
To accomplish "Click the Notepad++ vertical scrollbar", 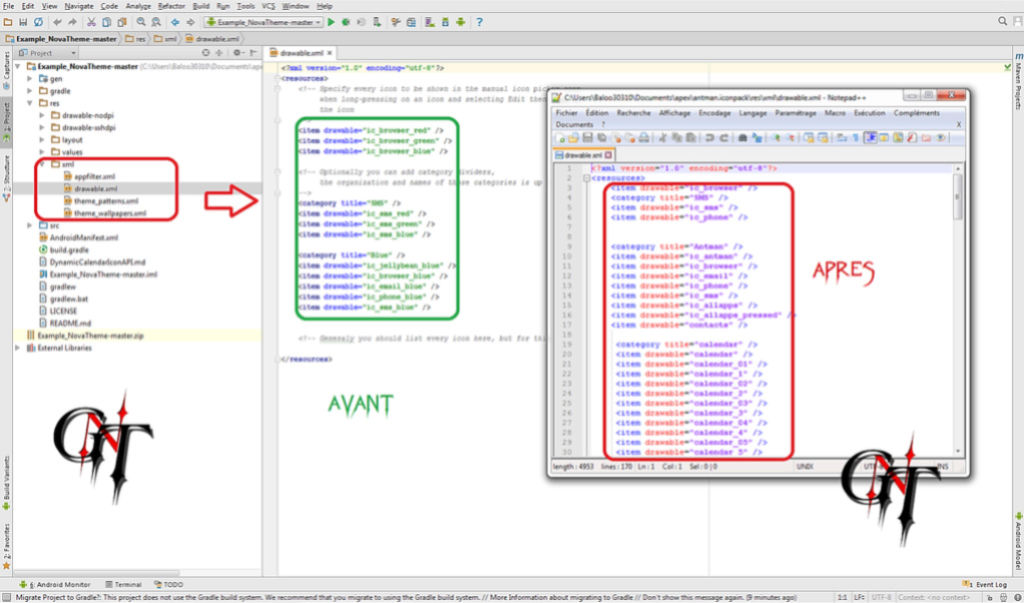I will (958, 310).
